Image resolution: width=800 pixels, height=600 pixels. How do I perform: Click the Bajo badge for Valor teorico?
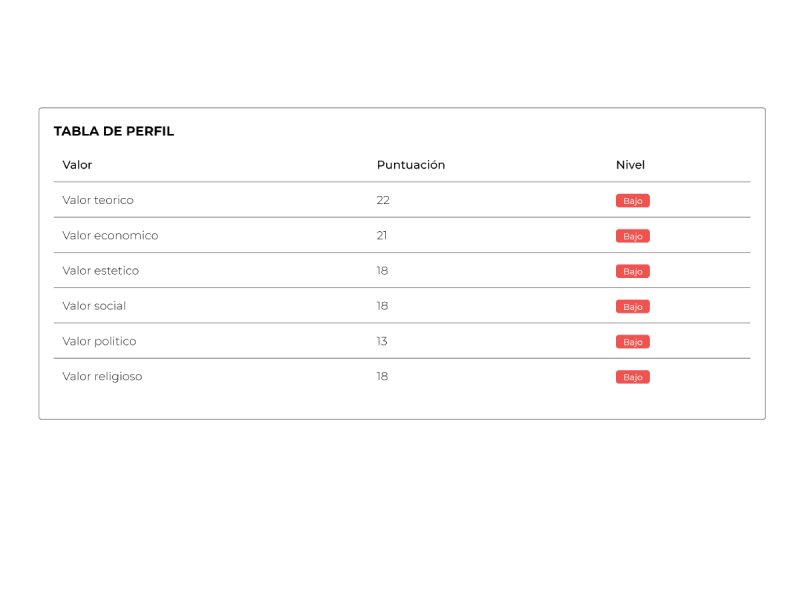(x=633, y=201)
